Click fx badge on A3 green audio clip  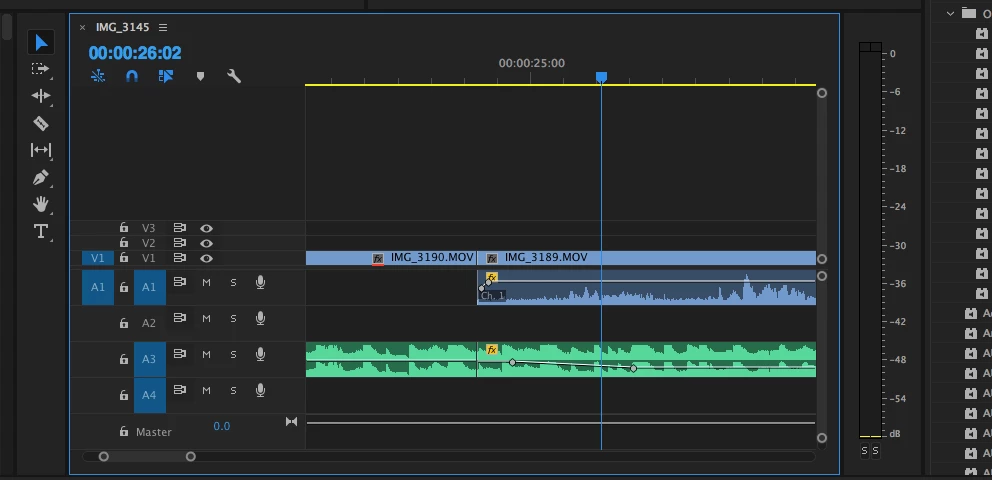pos(492,350)
